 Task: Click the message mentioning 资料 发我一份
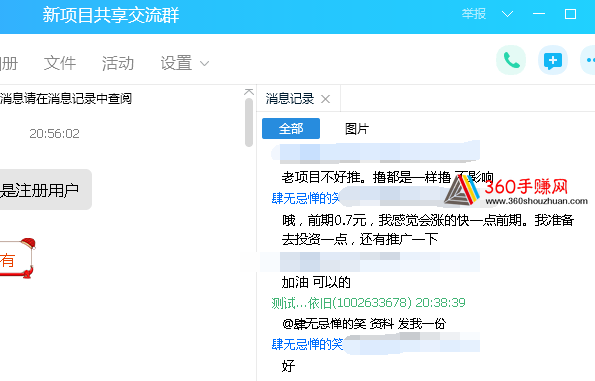364,324
